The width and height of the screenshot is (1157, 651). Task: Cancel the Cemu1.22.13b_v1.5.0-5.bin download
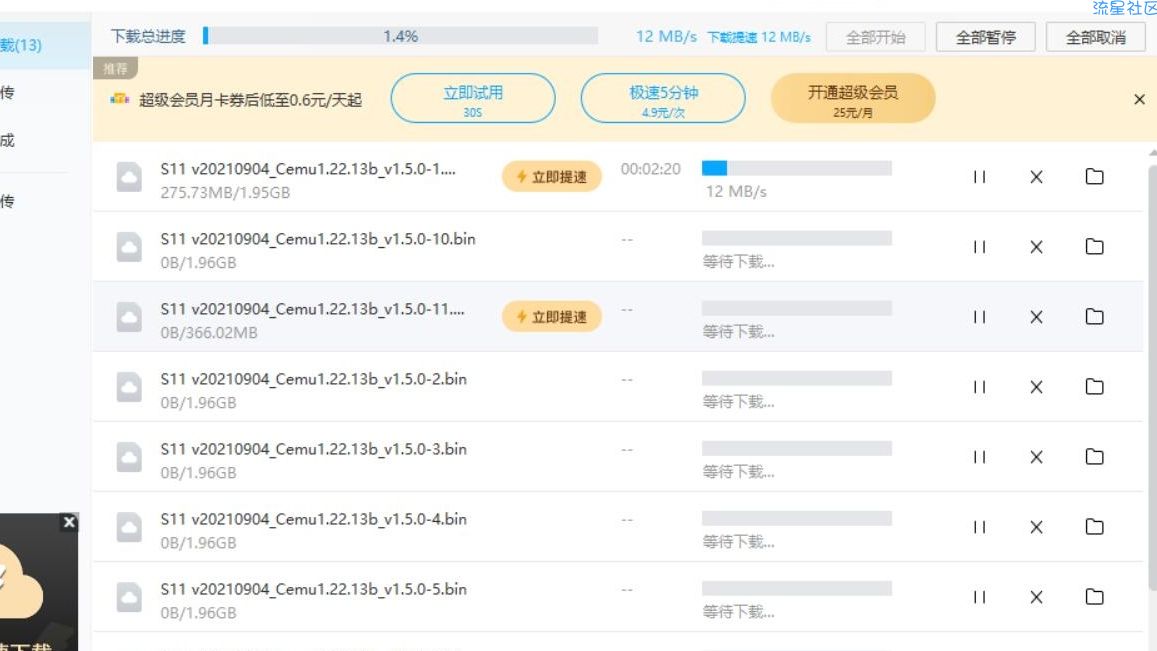(x=1036, y=597)
